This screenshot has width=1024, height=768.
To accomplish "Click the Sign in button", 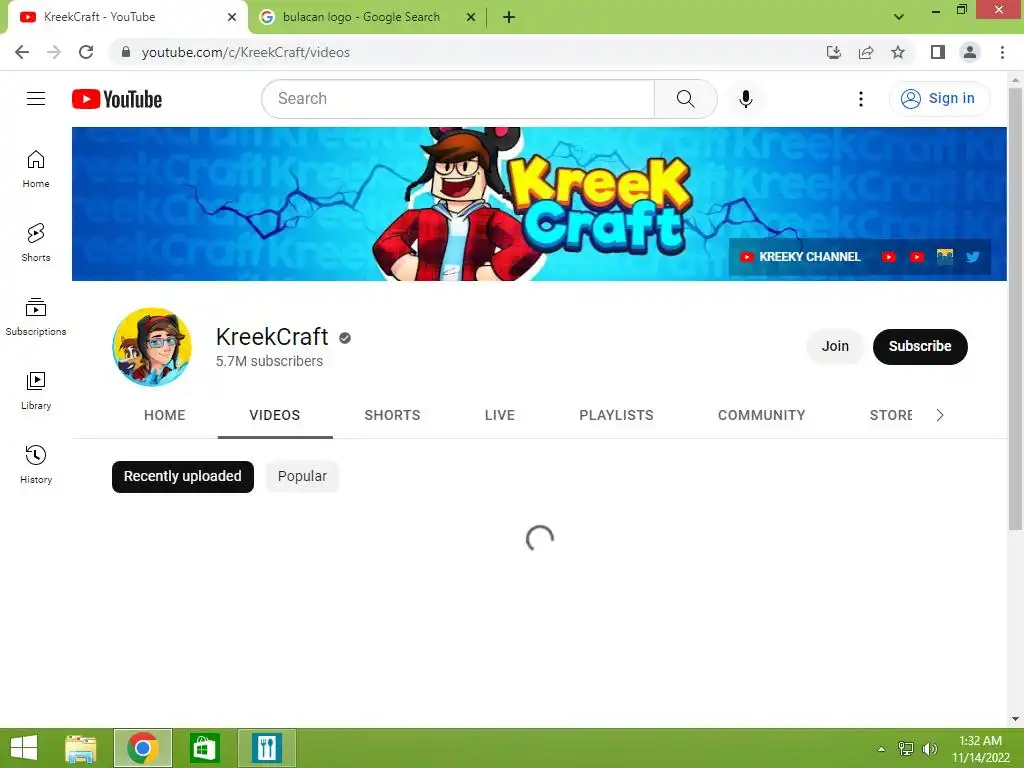I will click(x=939, y=99).
